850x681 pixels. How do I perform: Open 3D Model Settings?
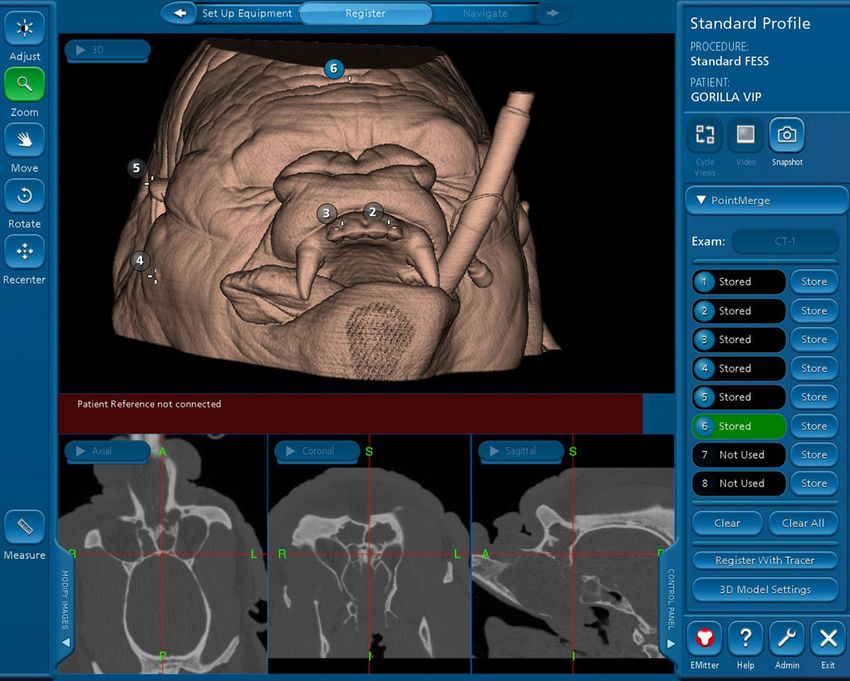pyautogui.click(x=765, y=590)
